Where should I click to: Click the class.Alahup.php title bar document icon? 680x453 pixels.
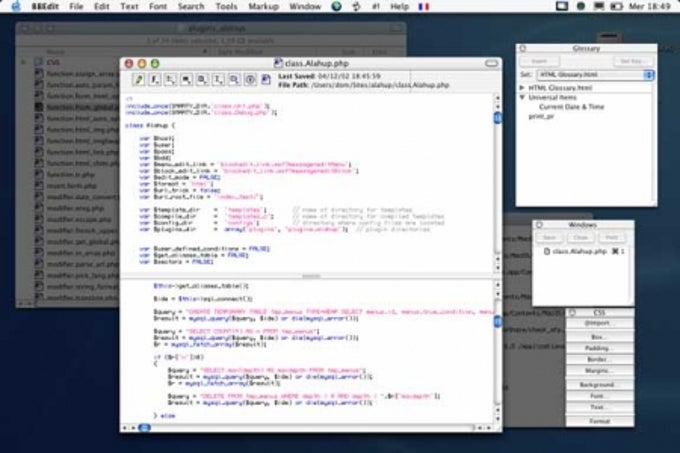coord(278,63)
